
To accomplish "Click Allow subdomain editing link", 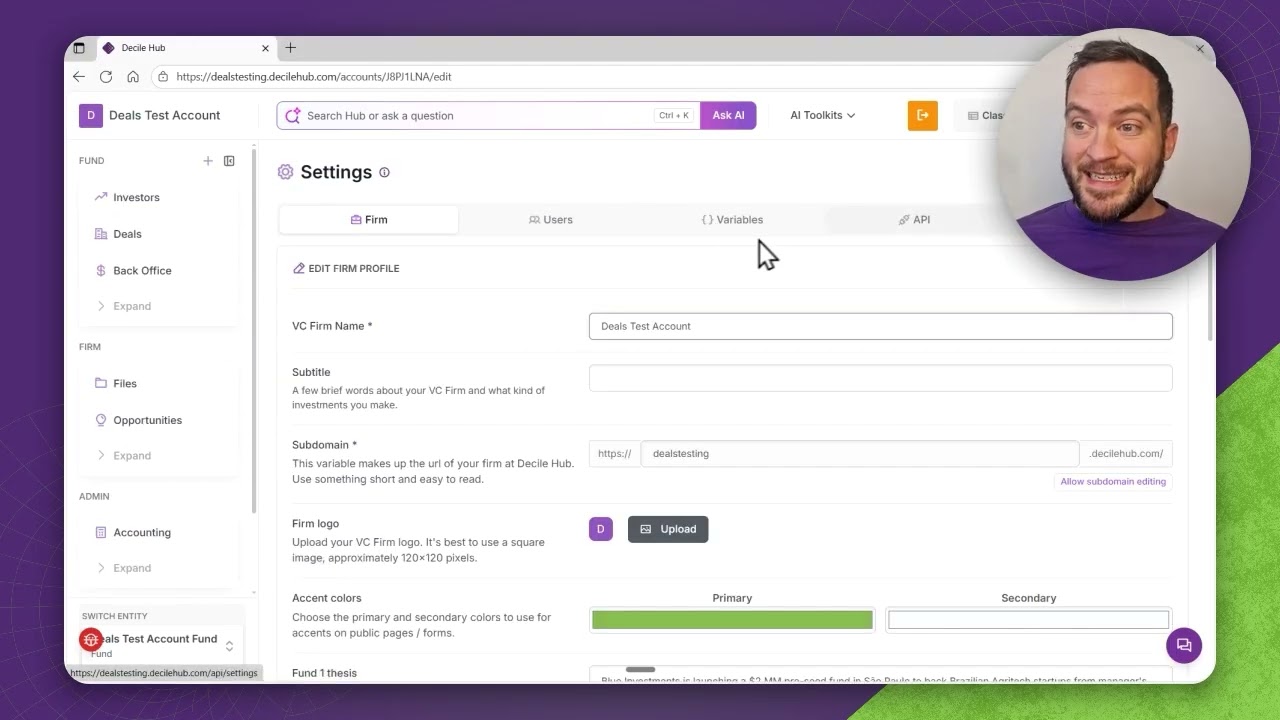I will pyautogui.click(x=1113, y=481).
